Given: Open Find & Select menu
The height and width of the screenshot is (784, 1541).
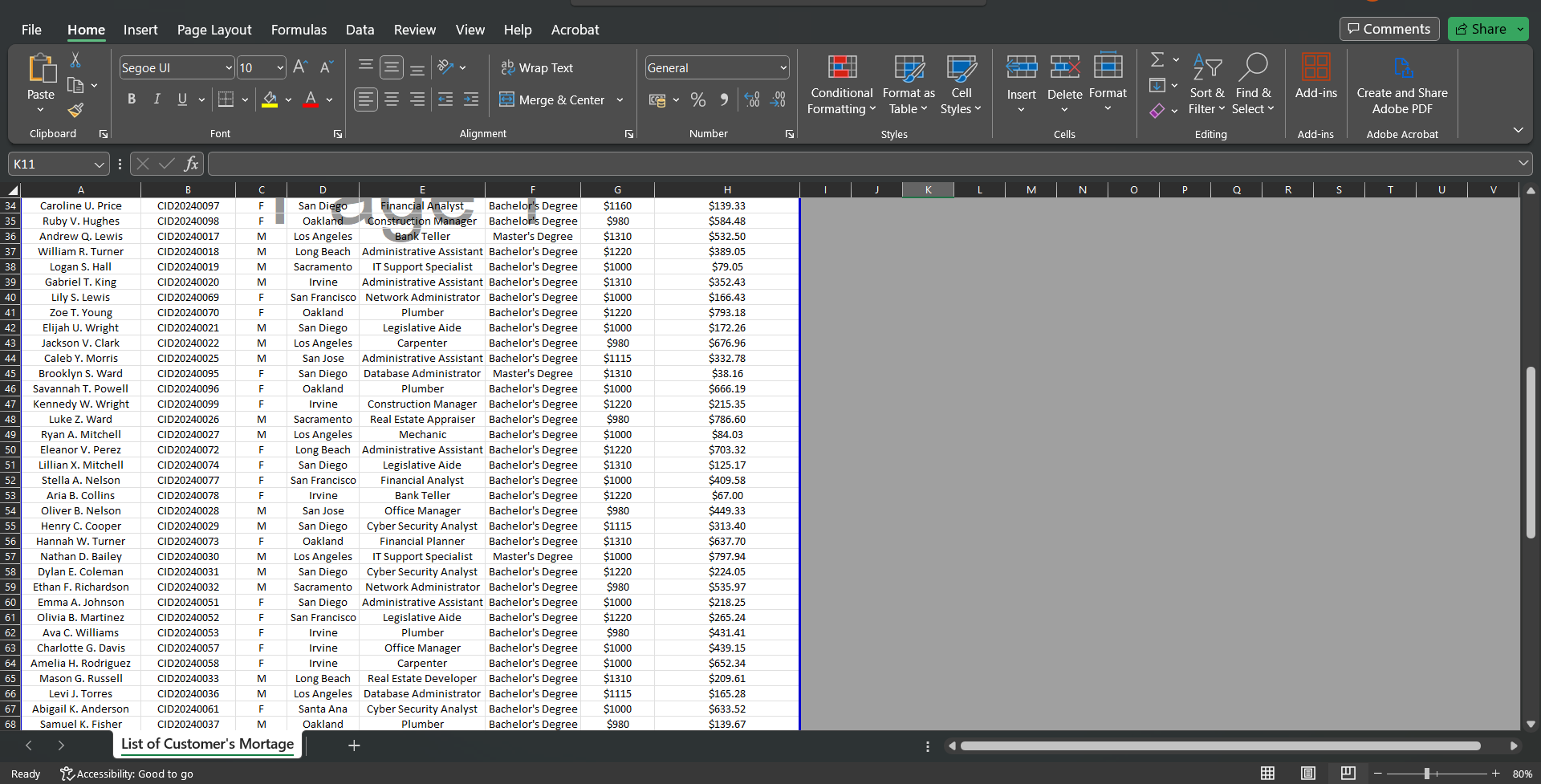Looking at the screenshot, I should 1253,84.
